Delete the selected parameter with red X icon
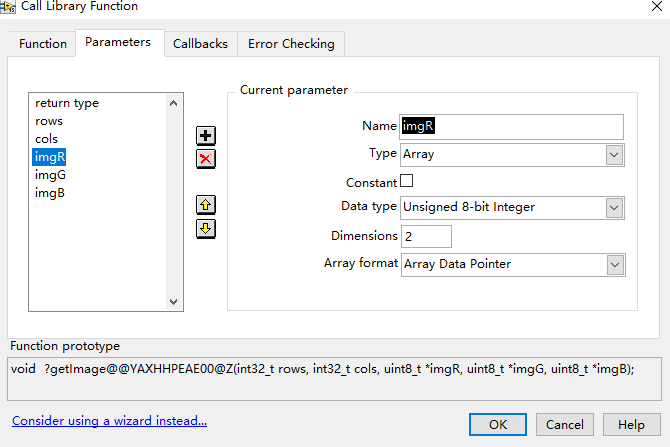The height and width of the screenshot is (447, 670). pyautogui.click(x=206, y=159)
